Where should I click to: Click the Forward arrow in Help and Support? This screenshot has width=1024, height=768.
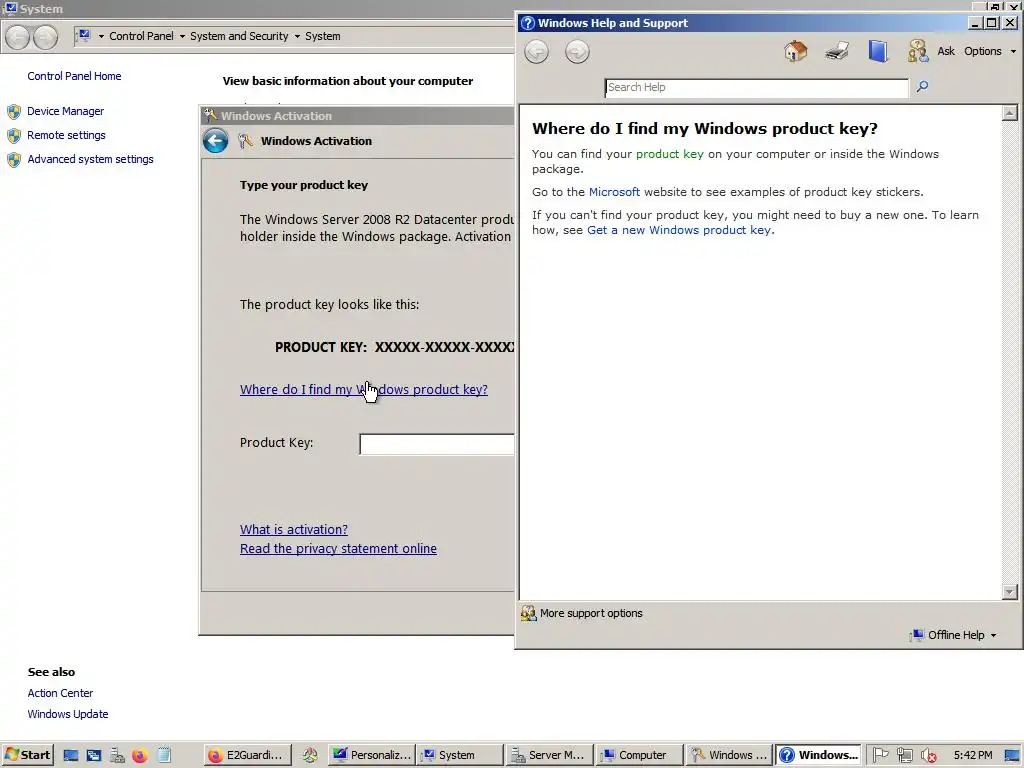tap(577, 52)
